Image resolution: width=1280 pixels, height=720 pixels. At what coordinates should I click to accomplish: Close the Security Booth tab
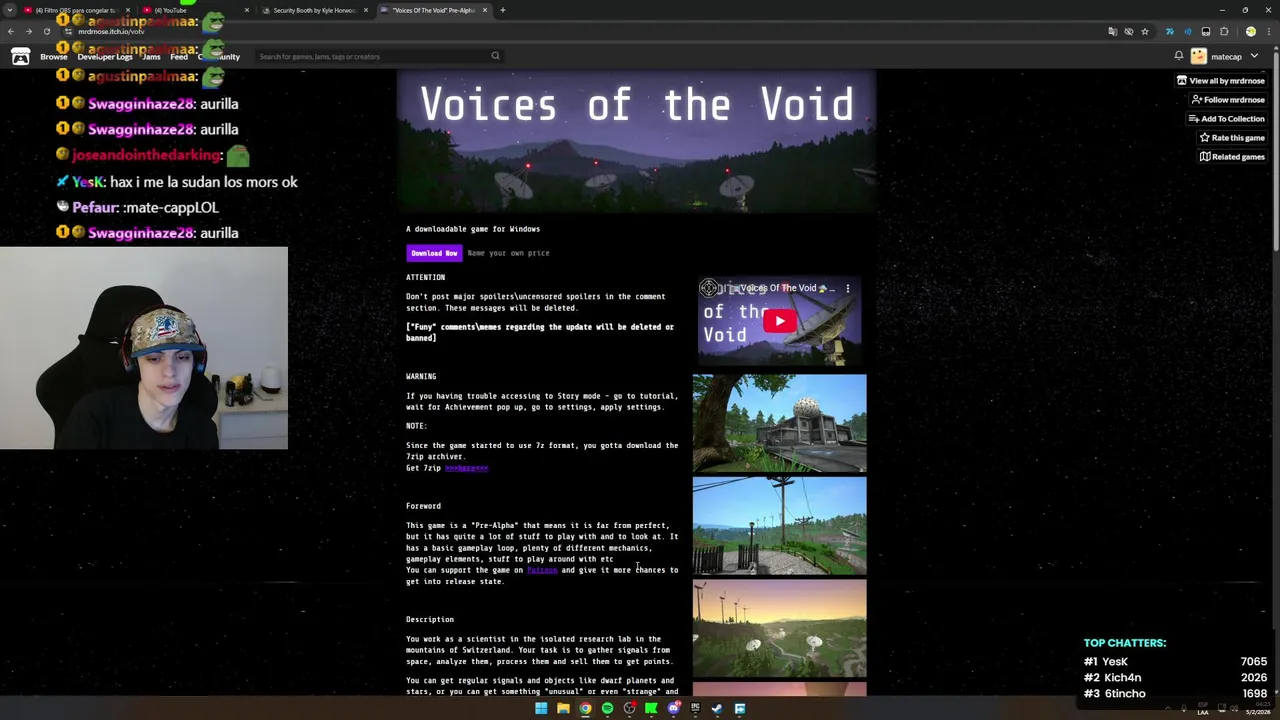click(x=366, y=10)
